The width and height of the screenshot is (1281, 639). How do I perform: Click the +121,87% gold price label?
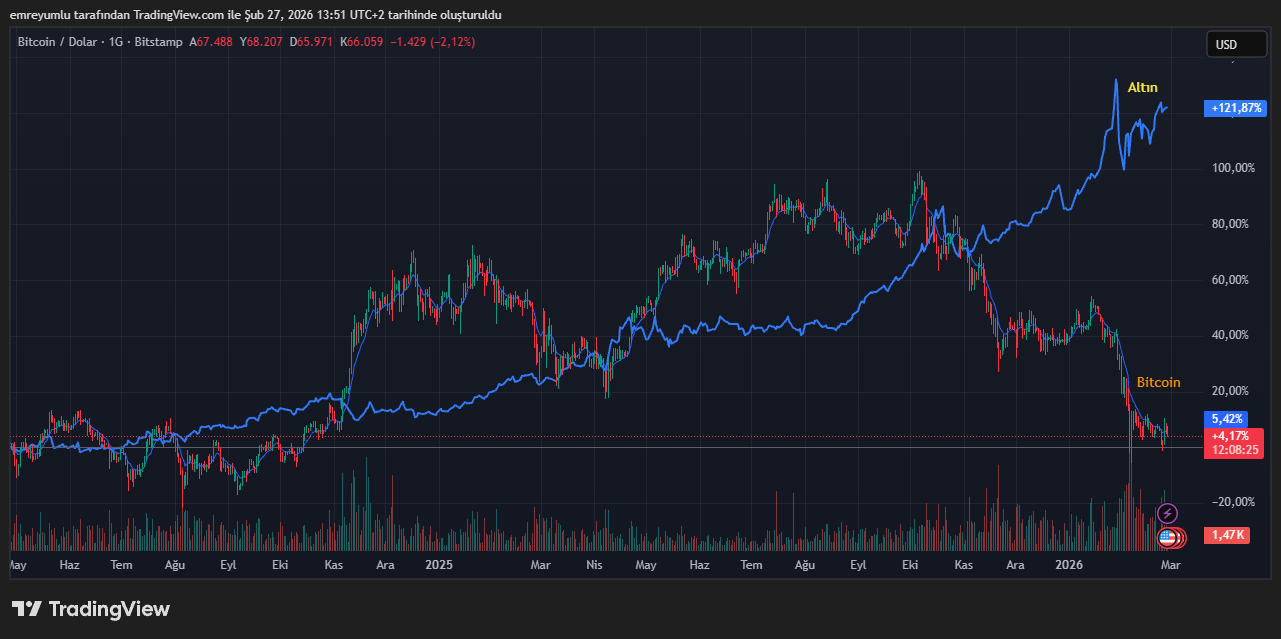(x=1236, y=108)
